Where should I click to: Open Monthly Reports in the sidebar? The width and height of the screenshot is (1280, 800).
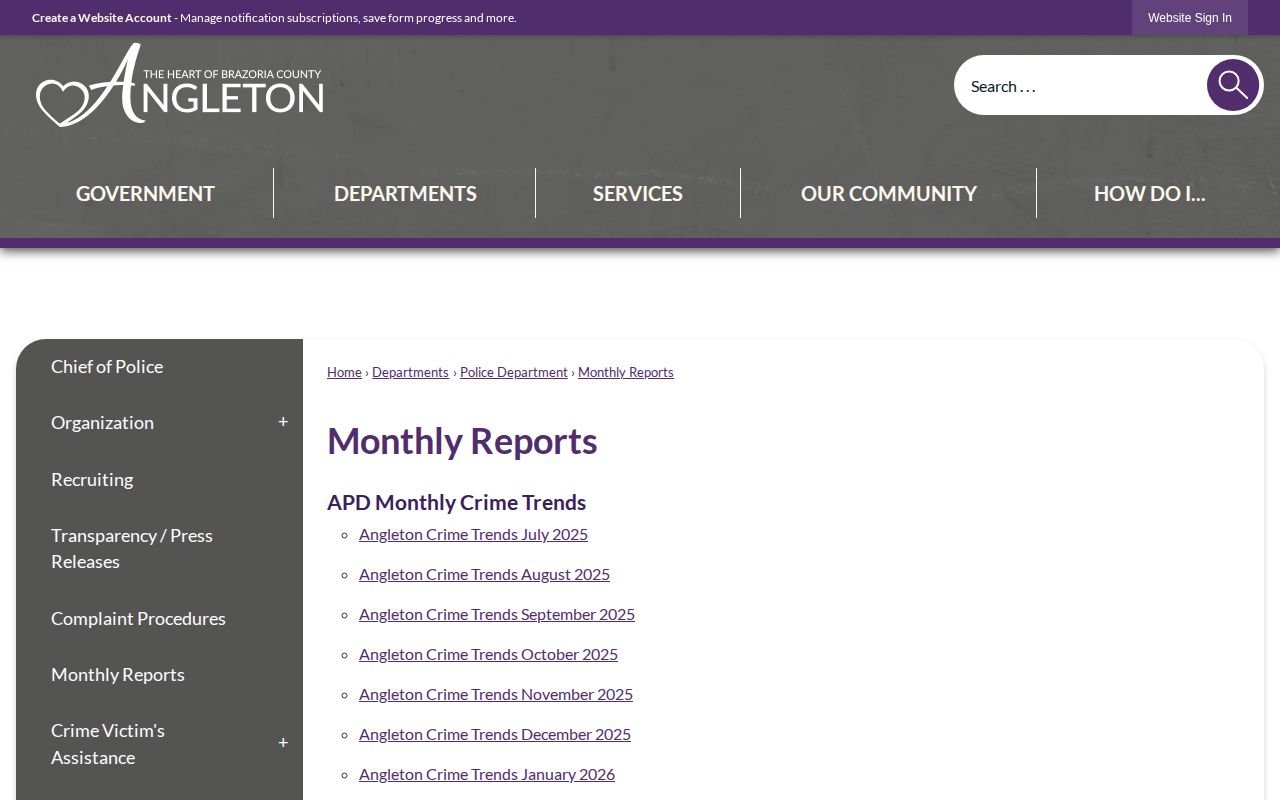coord(118,674)
